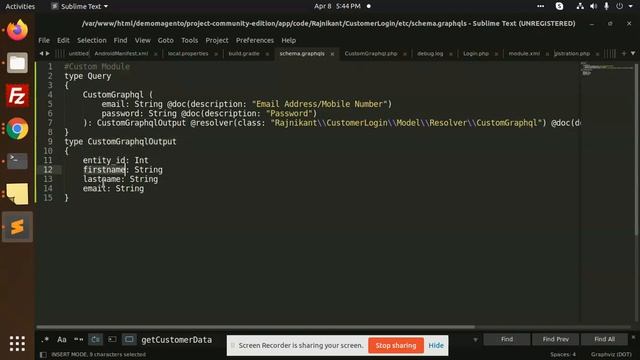Go to previous tab with left arrow
This screenshot has height=360, width=640.
(x=41, y=53)
